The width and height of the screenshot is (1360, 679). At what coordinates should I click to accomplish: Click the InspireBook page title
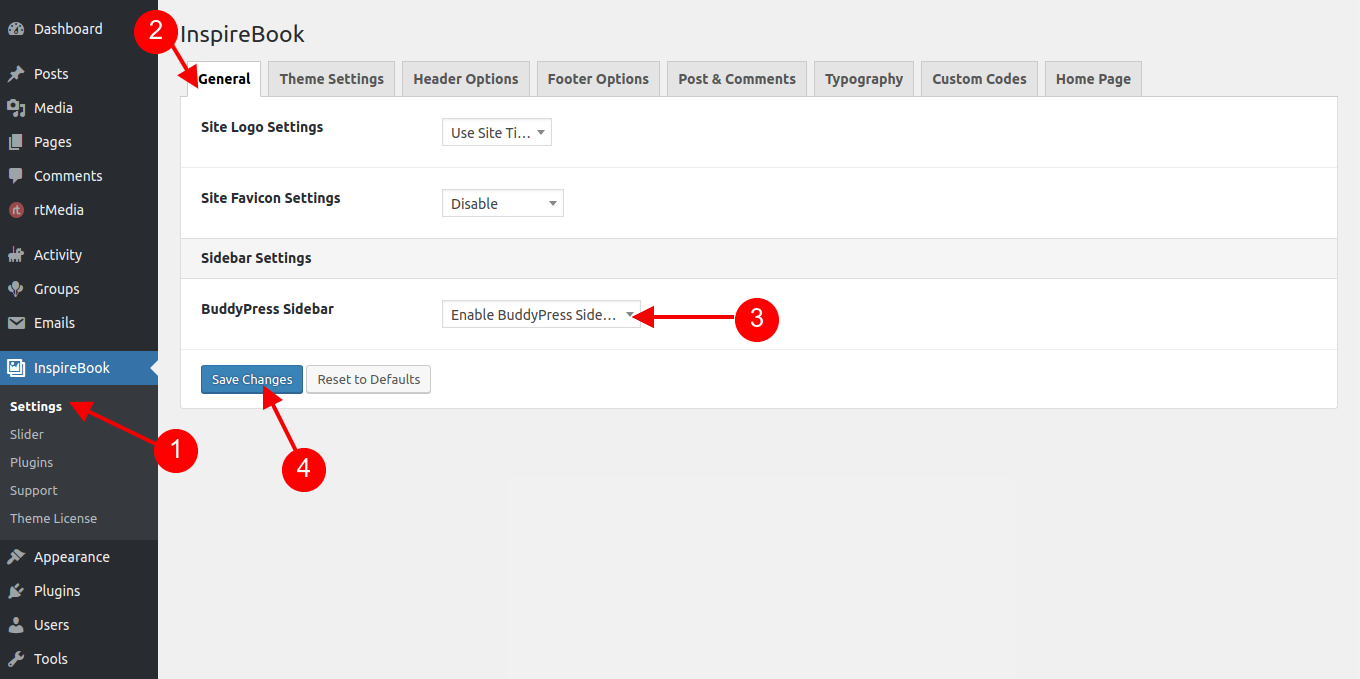click(242, 34)
